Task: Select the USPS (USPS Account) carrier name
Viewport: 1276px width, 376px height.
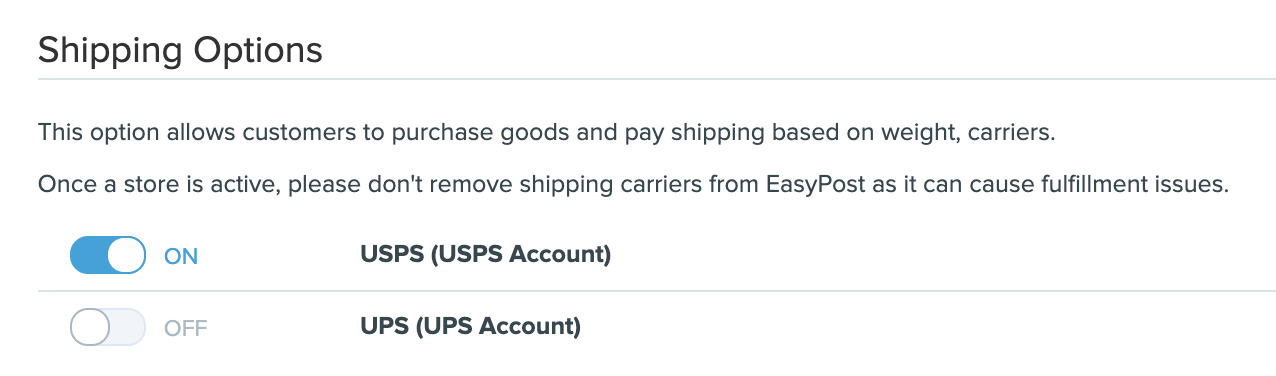Action: tap(485, 255)
